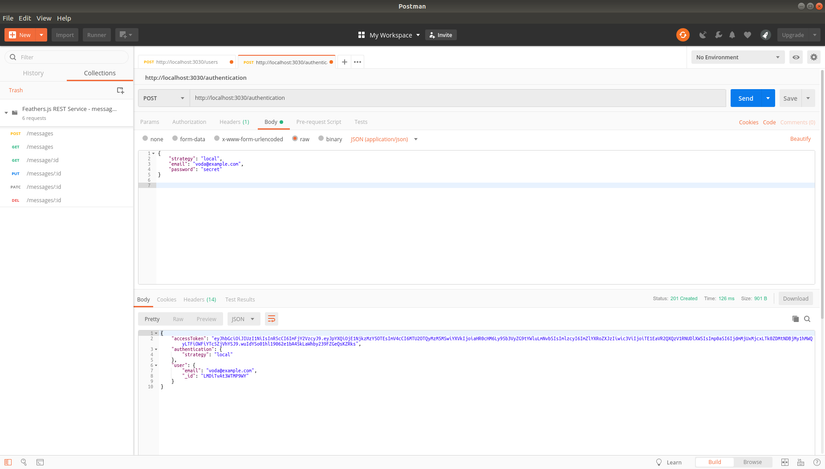Open environment quick look eye icon
The width and height of the screenshot is (825, 469).
tap(796, 57)
